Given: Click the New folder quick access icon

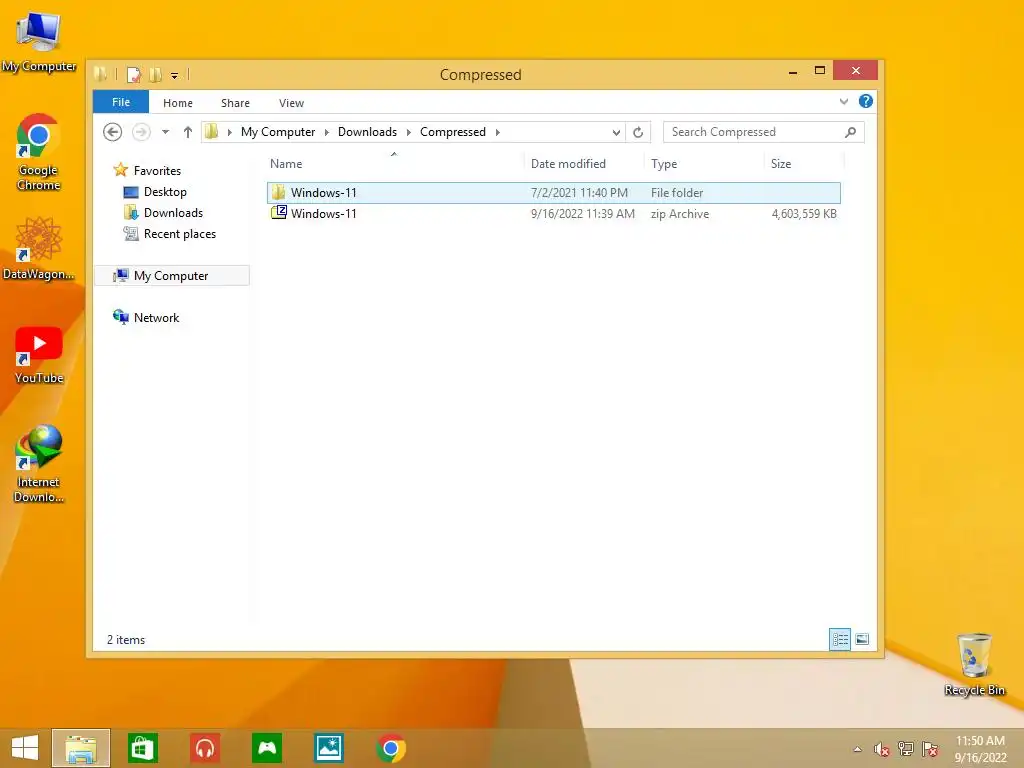Looking at the screenshot, I should (155, 74).
